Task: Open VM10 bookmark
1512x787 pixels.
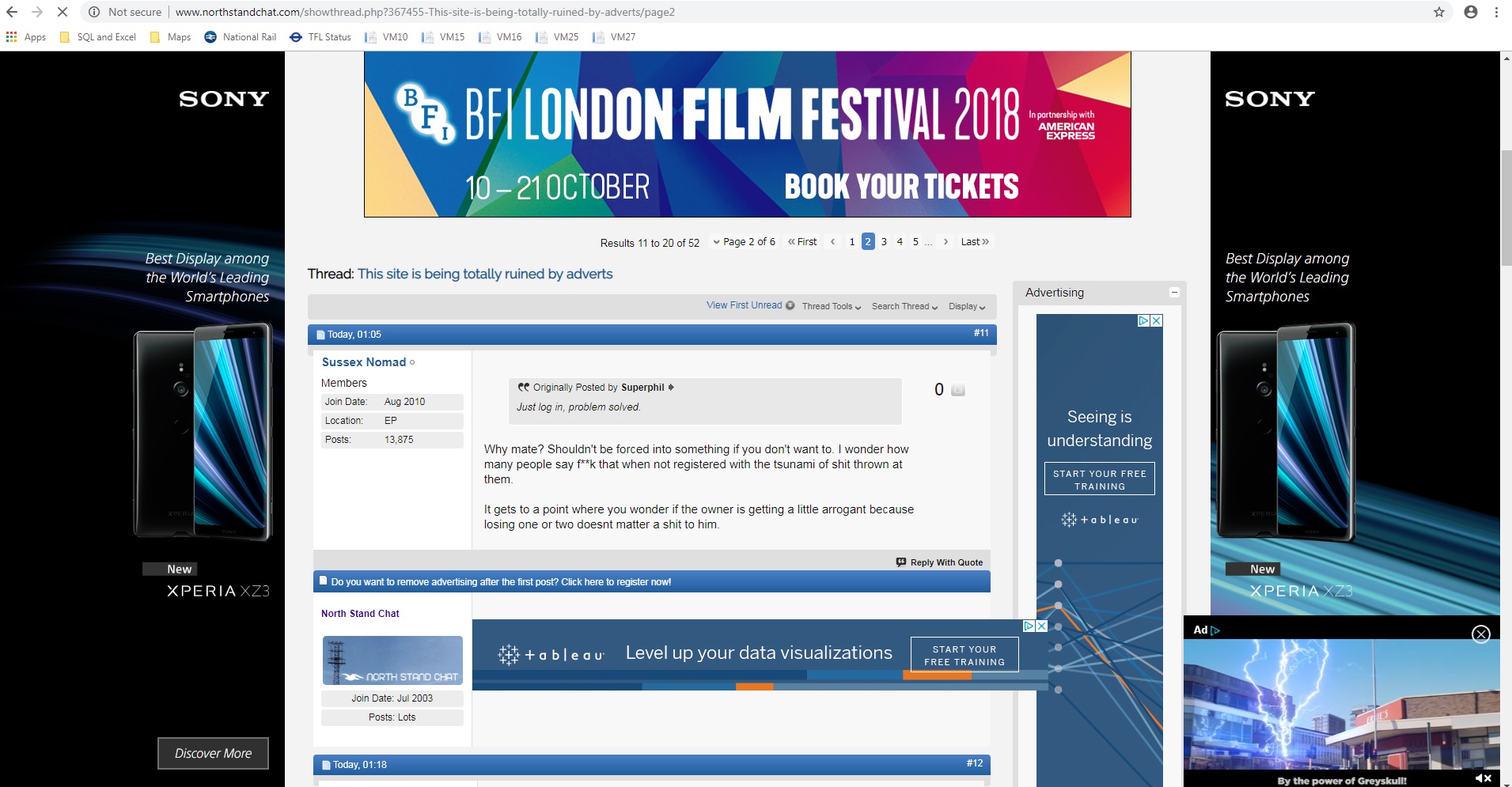Action: coord(386,37)
